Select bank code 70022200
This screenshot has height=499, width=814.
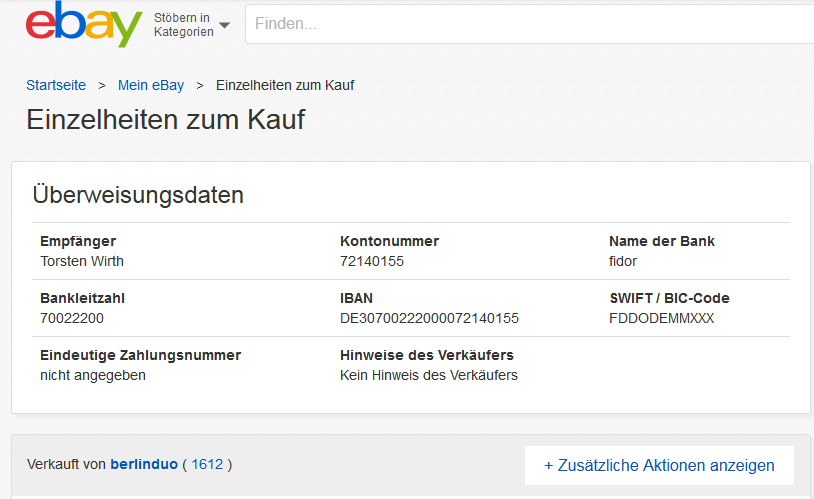72,318
